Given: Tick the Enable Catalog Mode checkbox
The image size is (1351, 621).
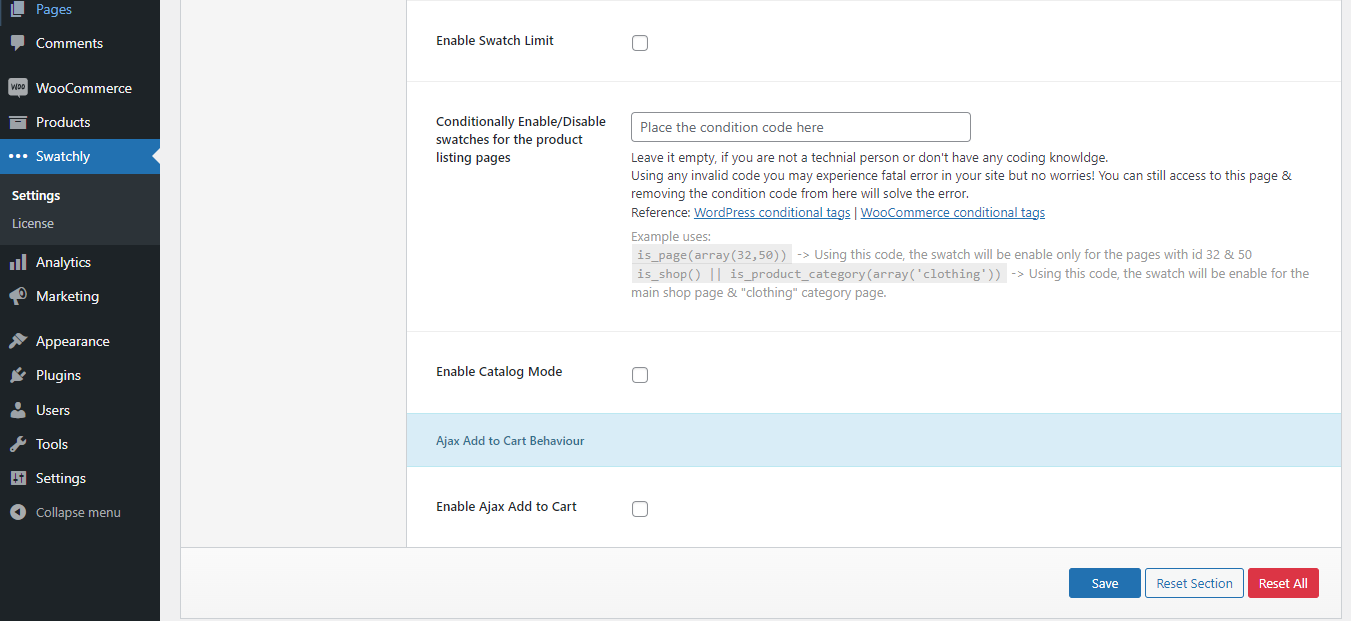Looking at the screenshot, I should click(640, 375).
